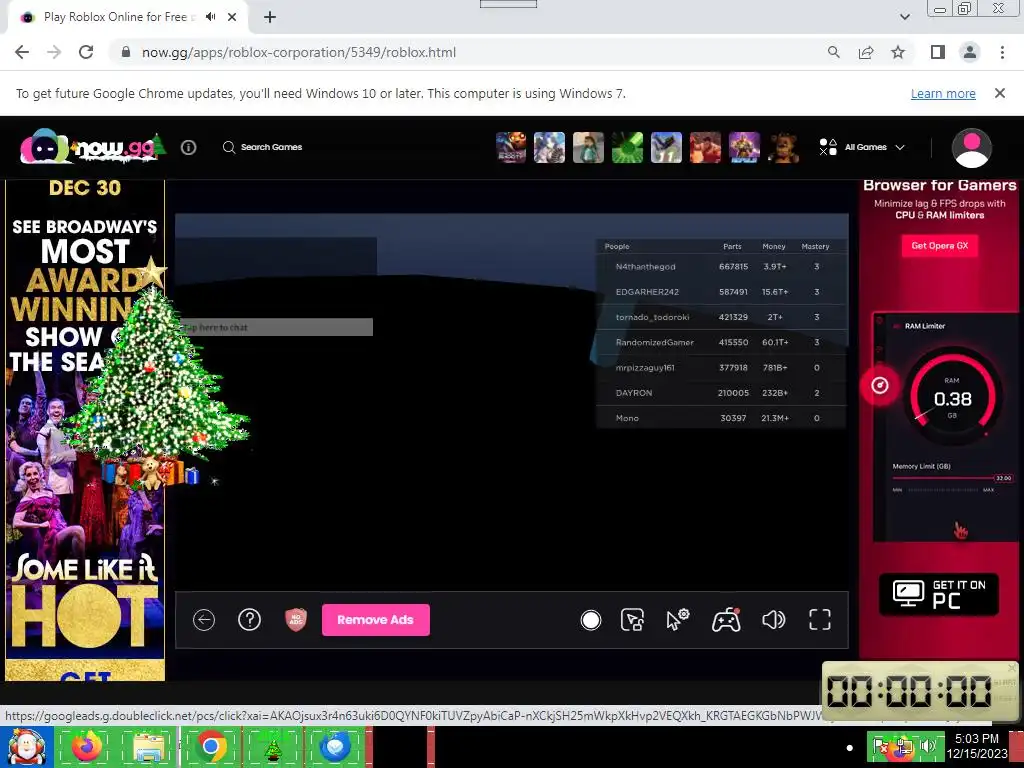Open the mouse cursor settings icon
This screenshot has height=768, width=1024.
(x=678, y=620)
